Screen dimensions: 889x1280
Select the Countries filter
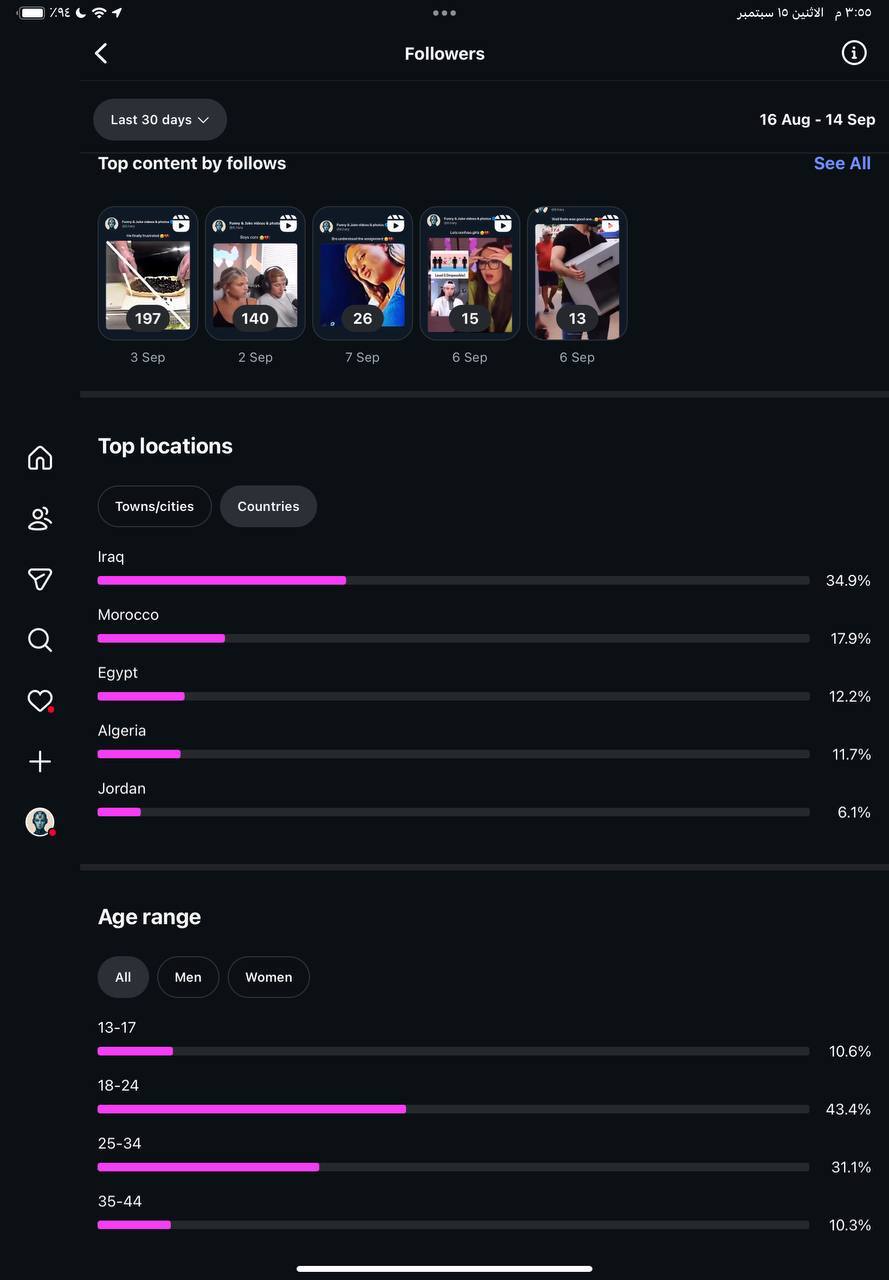(268, 506)
